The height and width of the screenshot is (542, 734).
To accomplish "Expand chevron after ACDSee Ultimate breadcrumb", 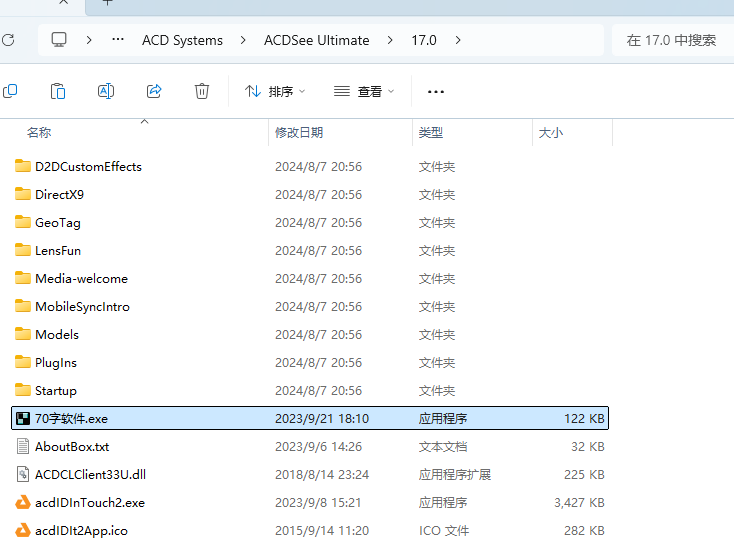I will tap(390, 40).
